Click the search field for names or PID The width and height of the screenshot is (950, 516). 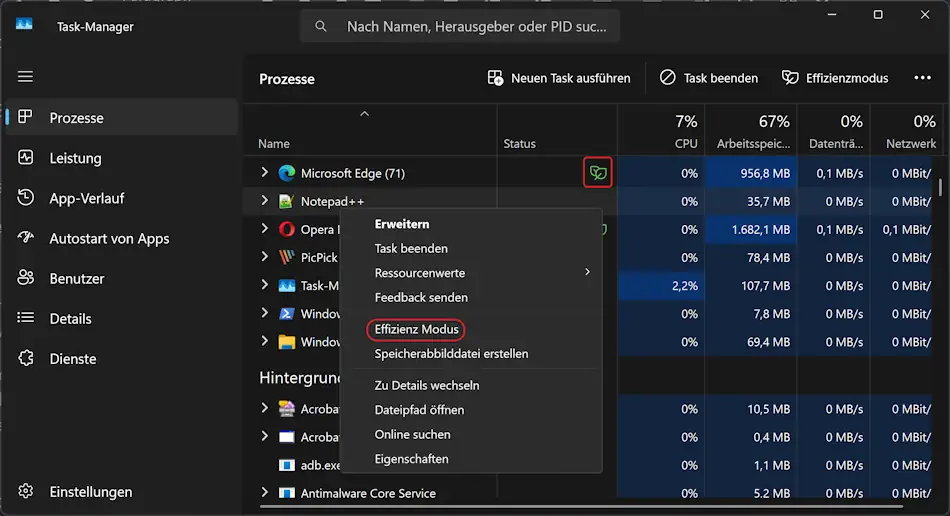coord(460,26)
